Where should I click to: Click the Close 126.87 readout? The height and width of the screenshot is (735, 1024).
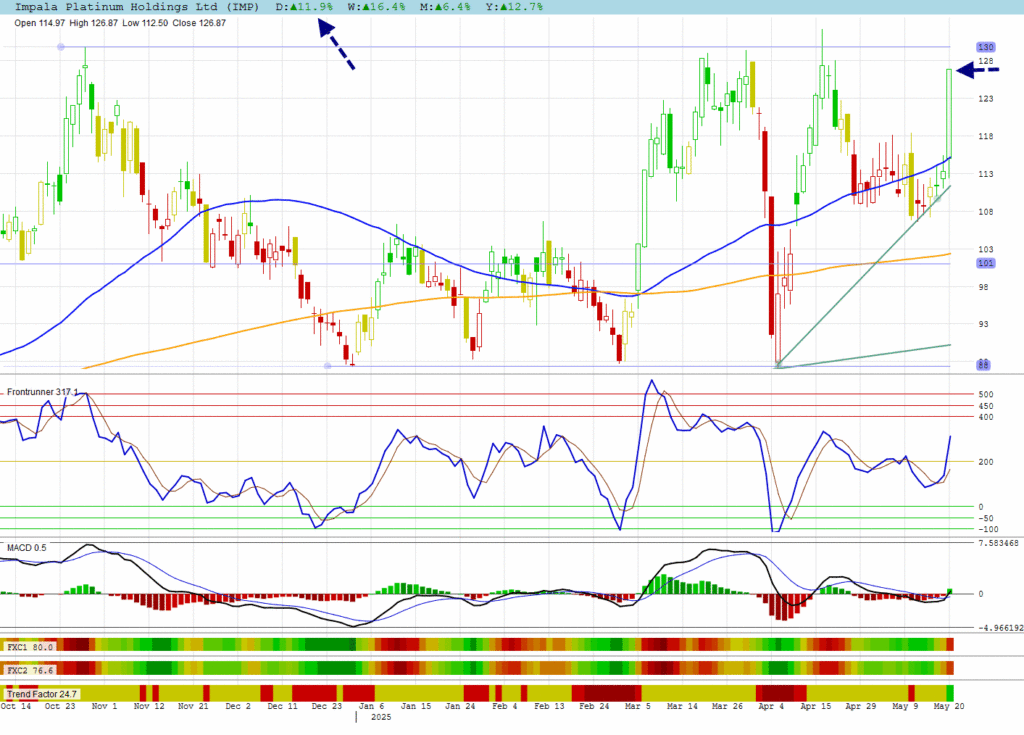coord(199,23)
